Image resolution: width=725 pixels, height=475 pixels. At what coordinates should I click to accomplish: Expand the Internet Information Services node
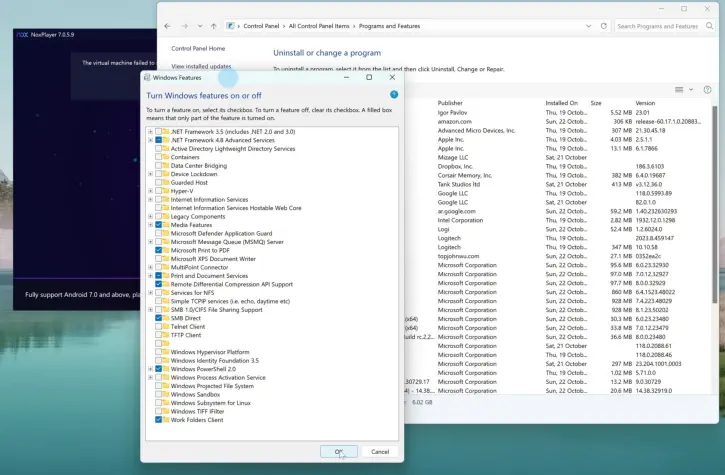coord(151,199)
